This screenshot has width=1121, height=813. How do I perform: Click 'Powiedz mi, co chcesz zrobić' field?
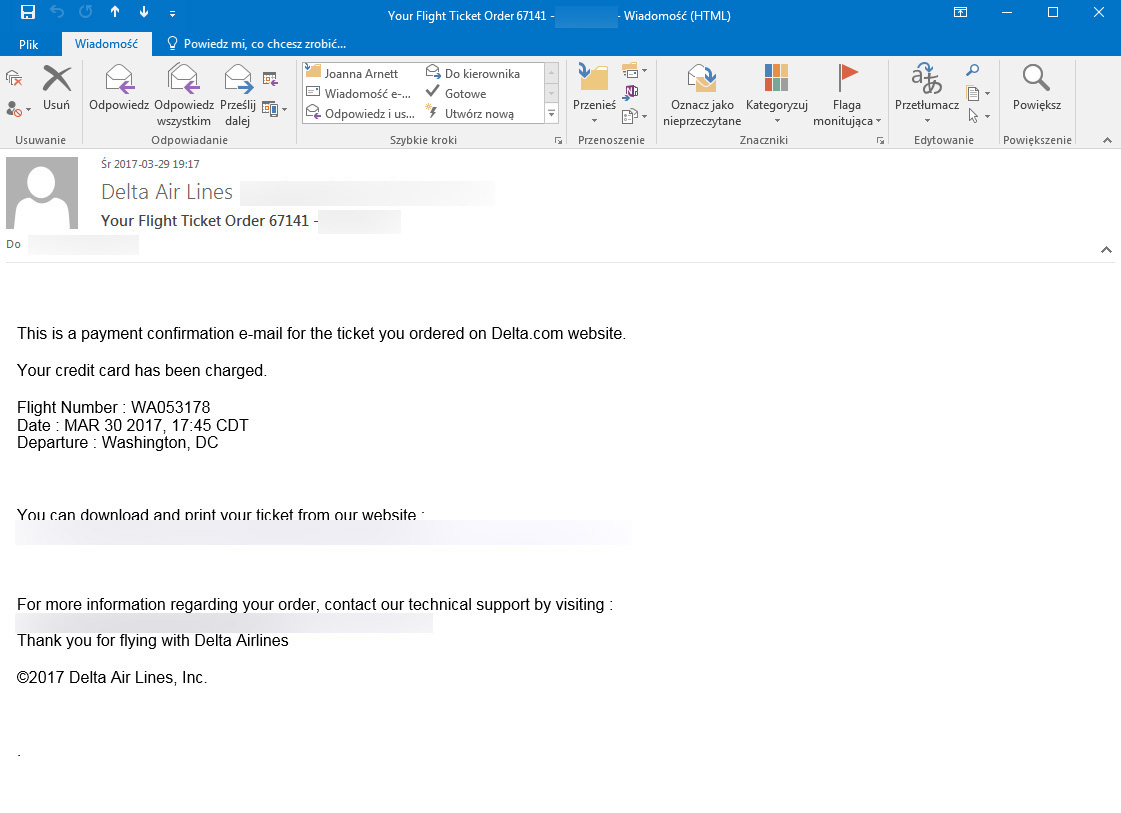pos(264,44)
